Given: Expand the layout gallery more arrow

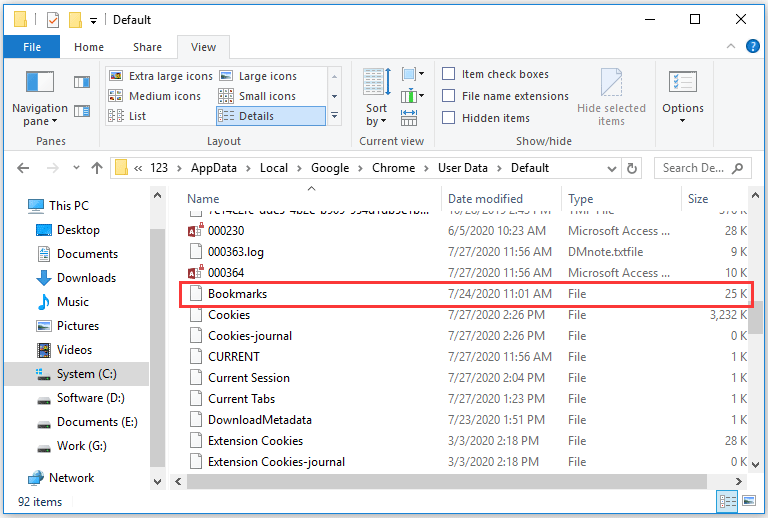Looking at the screenshot, I should pyautogui.click(x=335, y=116).
